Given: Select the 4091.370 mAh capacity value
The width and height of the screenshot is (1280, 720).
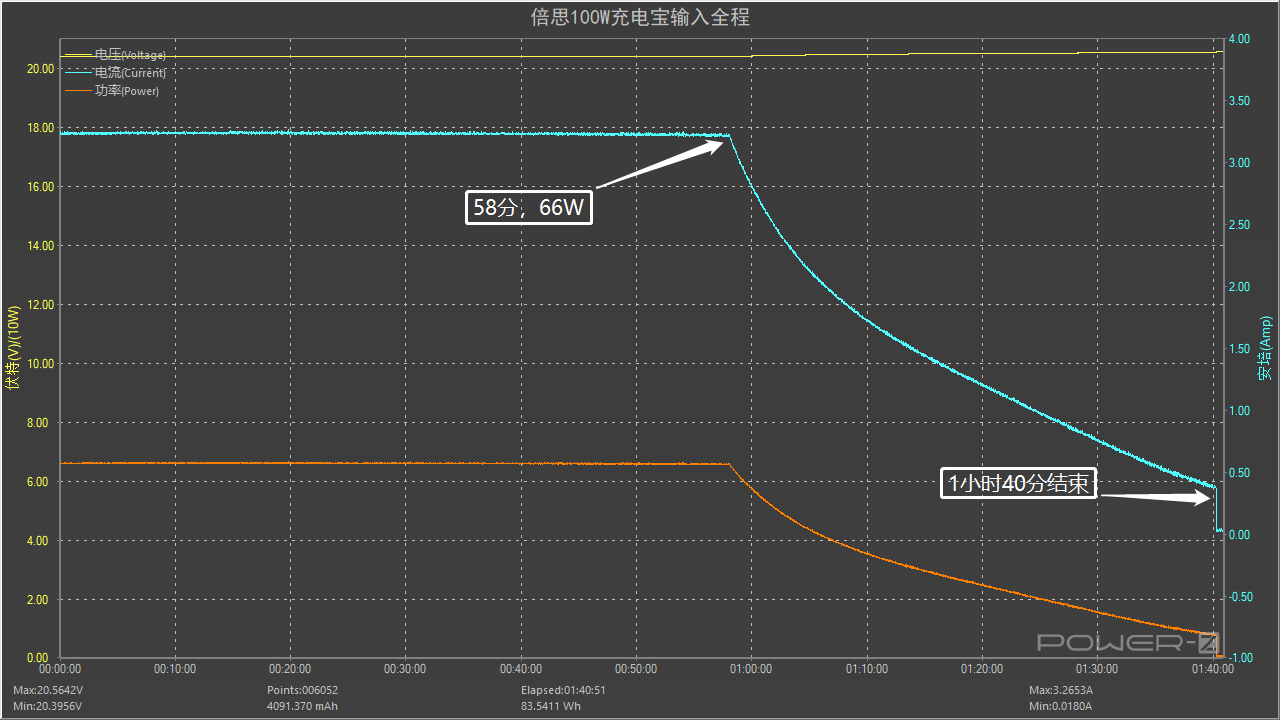Looking at the screenshot, I should 302,706.
